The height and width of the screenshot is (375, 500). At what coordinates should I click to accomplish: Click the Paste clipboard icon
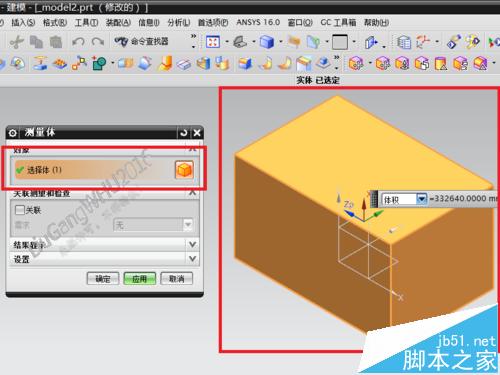click(x=56, y=42)
